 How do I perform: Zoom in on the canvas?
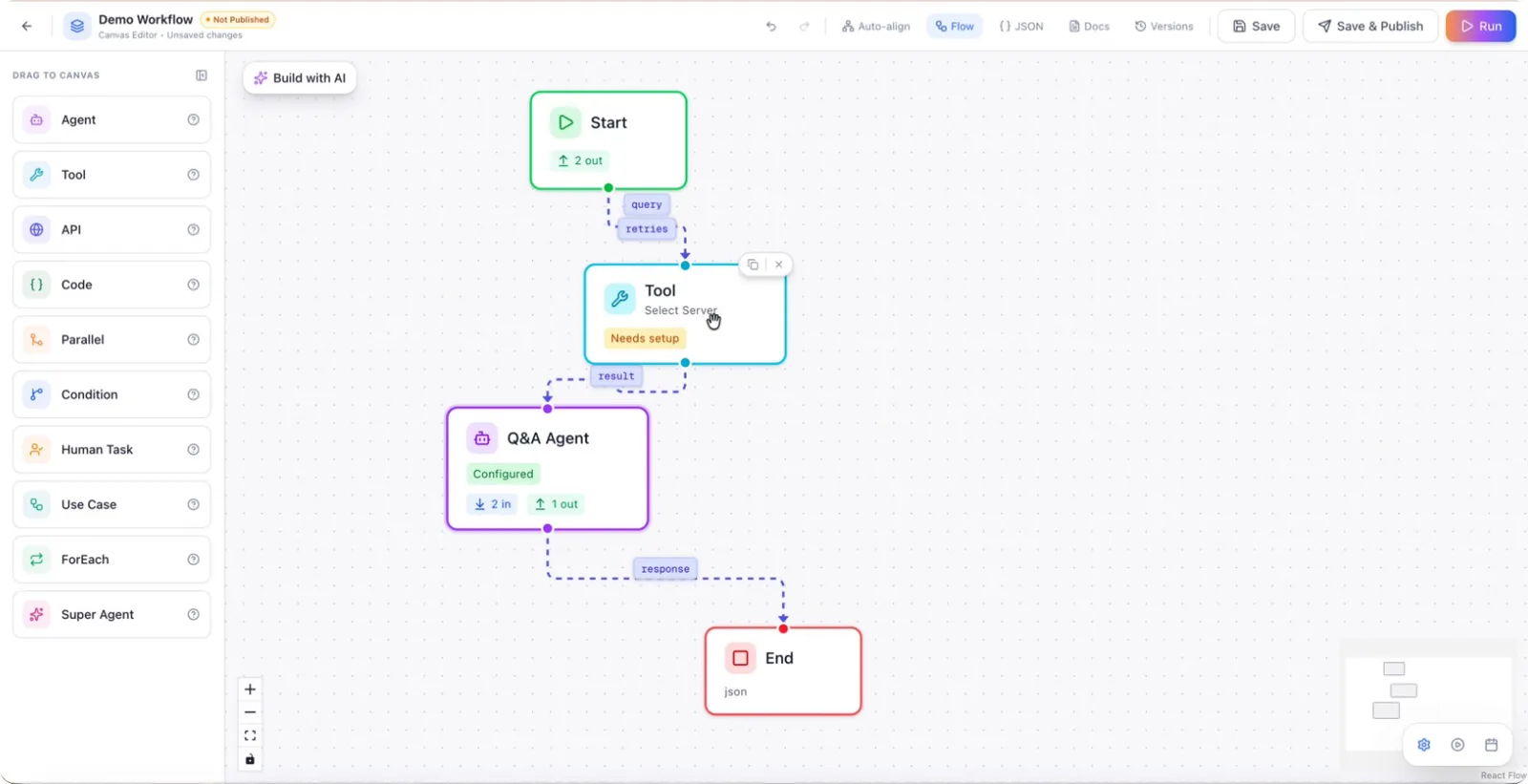click(x=250, y=689)
